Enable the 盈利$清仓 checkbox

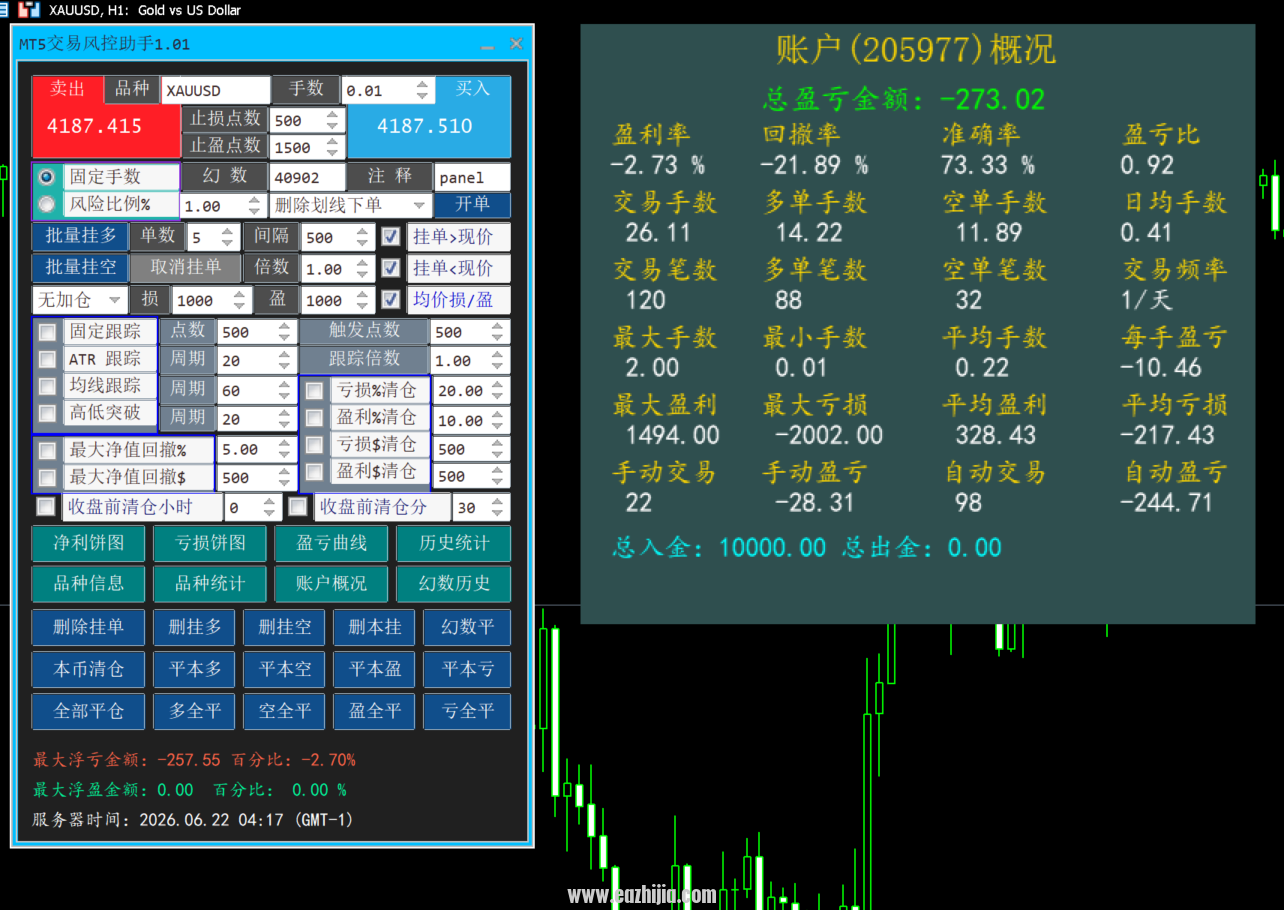[x=314, y=471]
